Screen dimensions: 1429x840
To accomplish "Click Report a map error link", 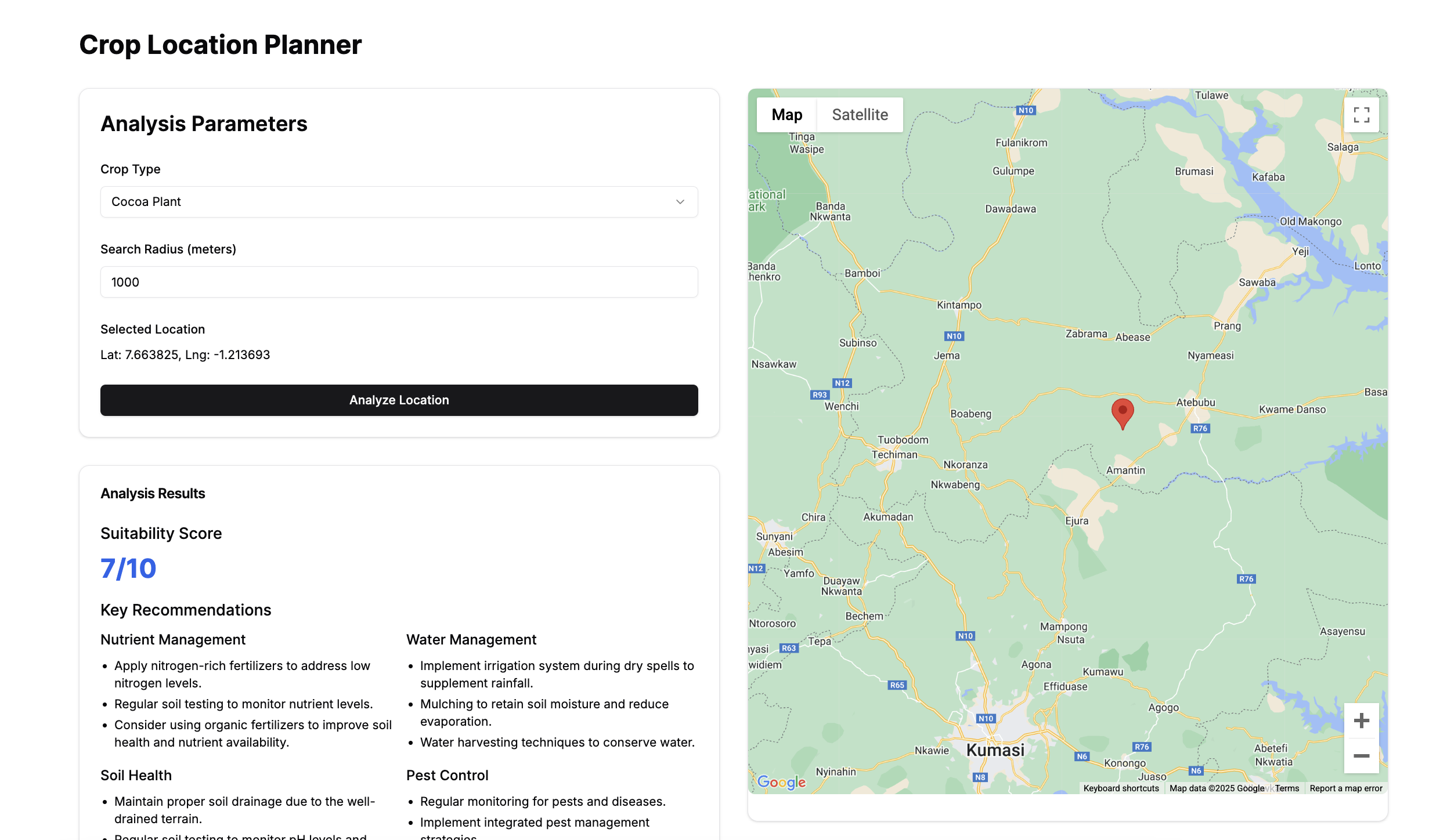I will (1345, 788).
